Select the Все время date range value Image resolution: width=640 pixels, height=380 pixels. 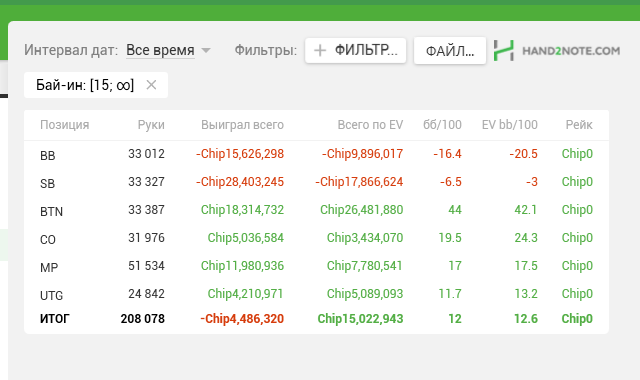click(160, 50)
